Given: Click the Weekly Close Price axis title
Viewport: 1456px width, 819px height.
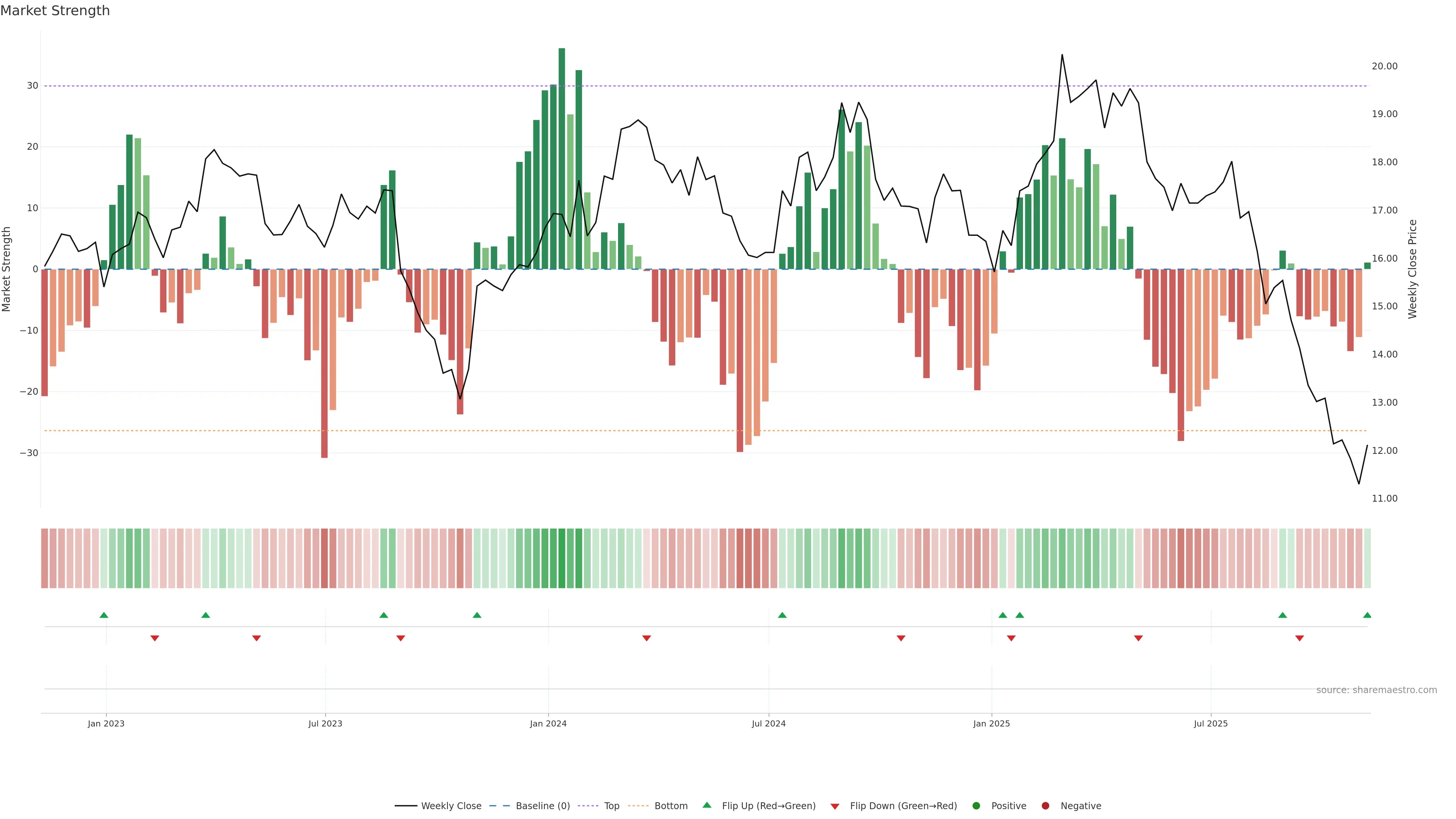Looking at the screenshot, I should [1412, 269].
